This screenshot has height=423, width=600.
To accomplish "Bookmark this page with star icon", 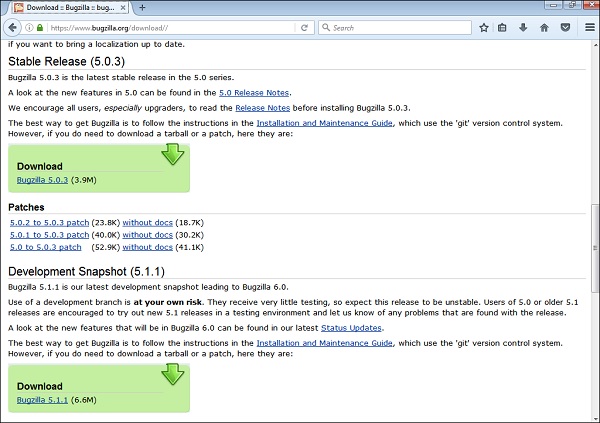I will click(484, 28).
